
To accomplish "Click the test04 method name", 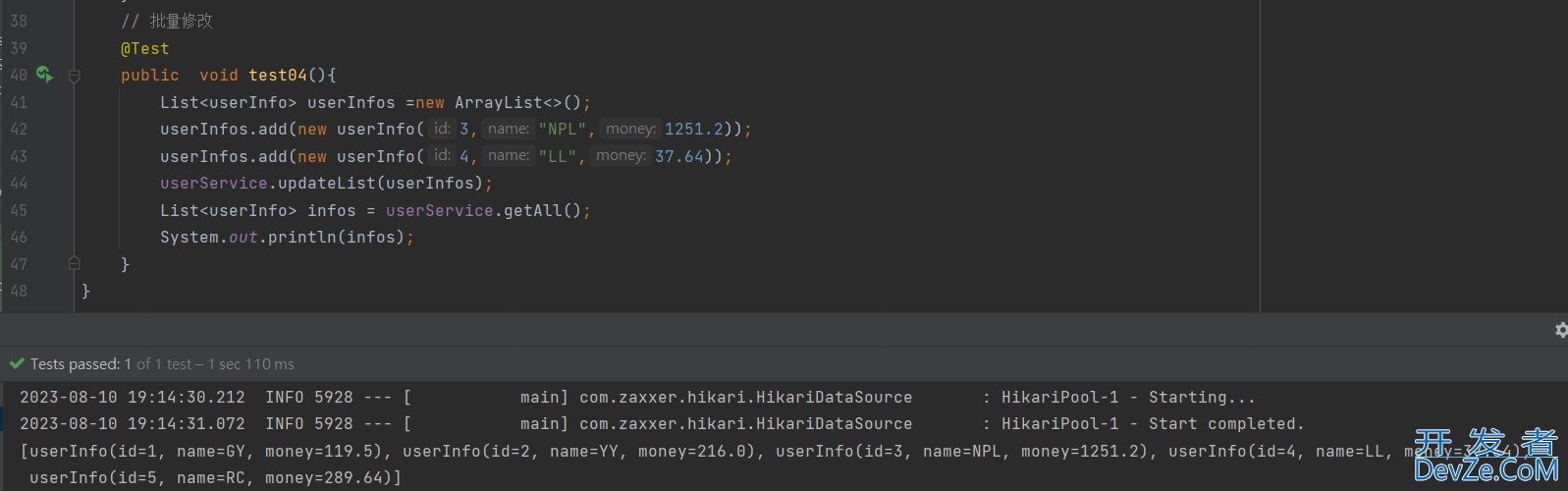I will 278,75.
